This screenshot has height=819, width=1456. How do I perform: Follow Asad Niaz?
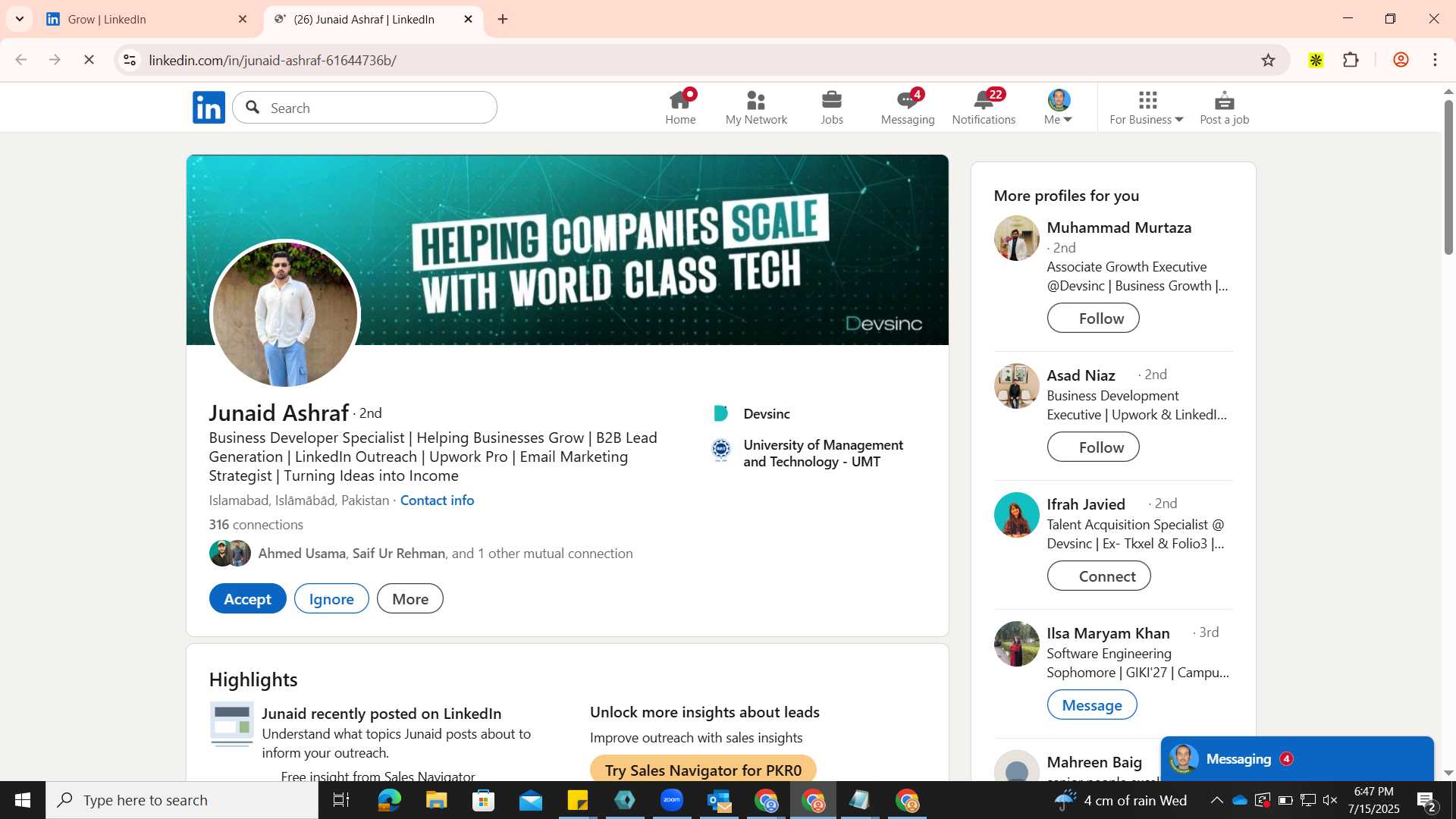1093,447
